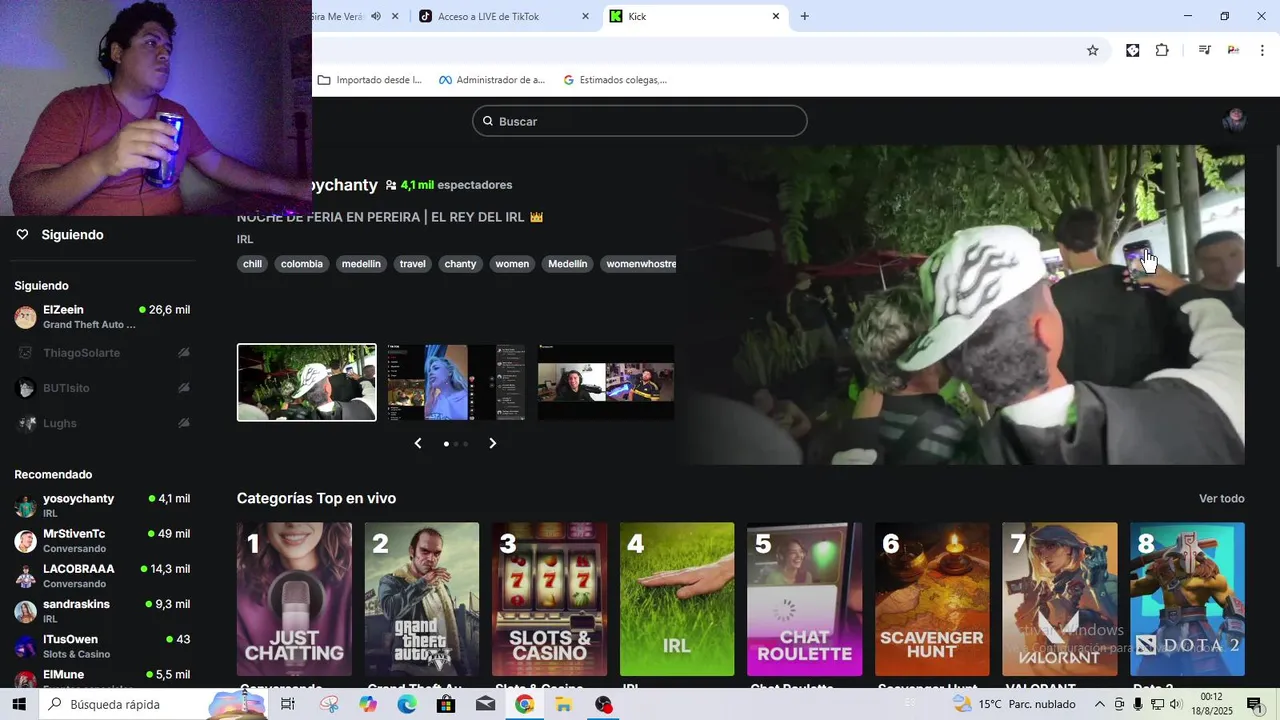The height and width of the screenshot is (720, 1280).
Task: Open the Chrome extensions puzzle icon
Action: (x=1162, y=50)
